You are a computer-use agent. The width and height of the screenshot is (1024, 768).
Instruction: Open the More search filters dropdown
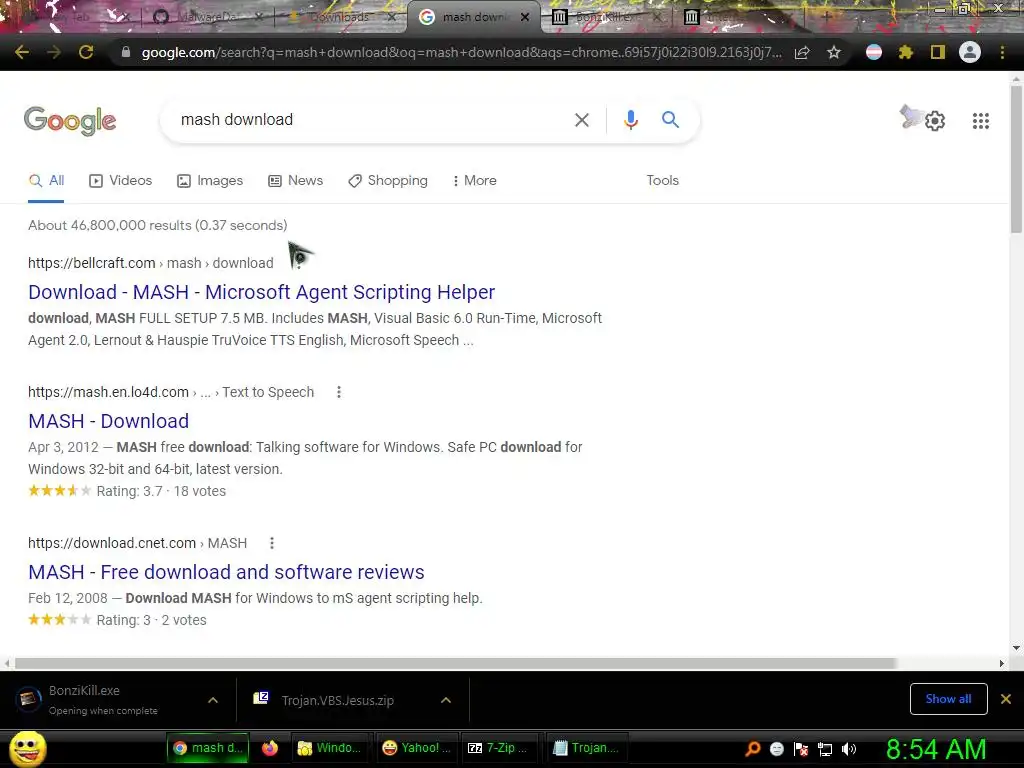[475, 180]
